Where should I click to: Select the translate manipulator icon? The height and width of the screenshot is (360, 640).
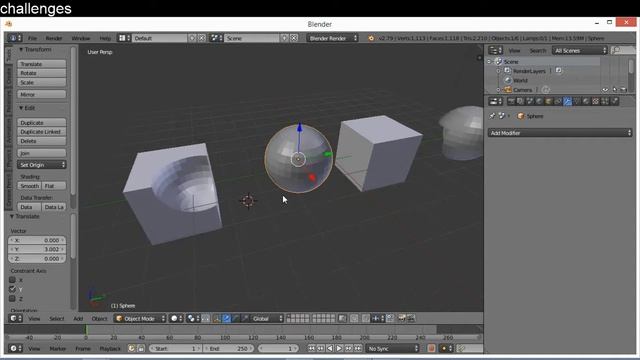click(227, 318)
